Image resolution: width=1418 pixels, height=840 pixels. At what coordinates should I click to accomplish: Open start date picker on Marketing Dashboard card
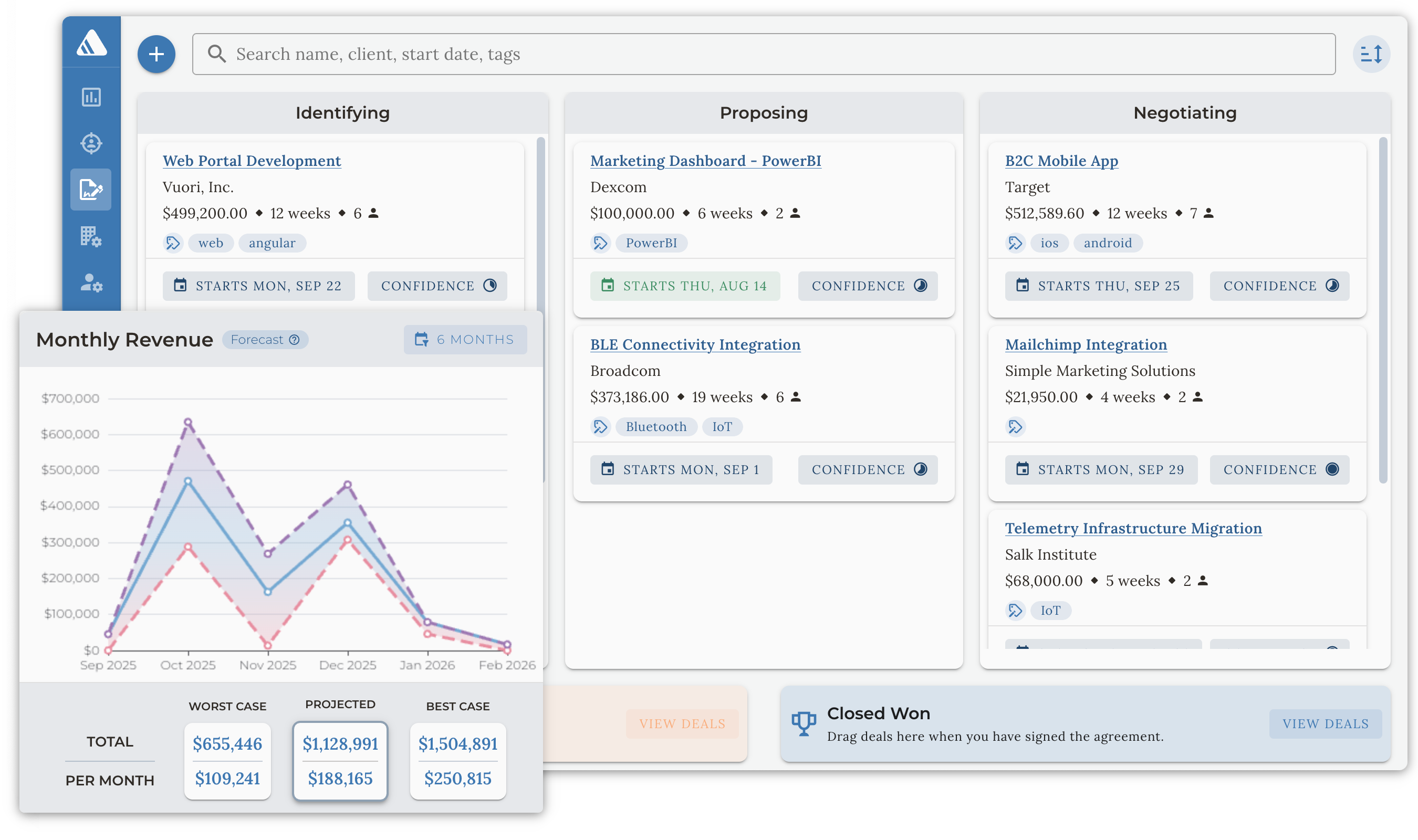pyautogui.click(x=684, y=286)
